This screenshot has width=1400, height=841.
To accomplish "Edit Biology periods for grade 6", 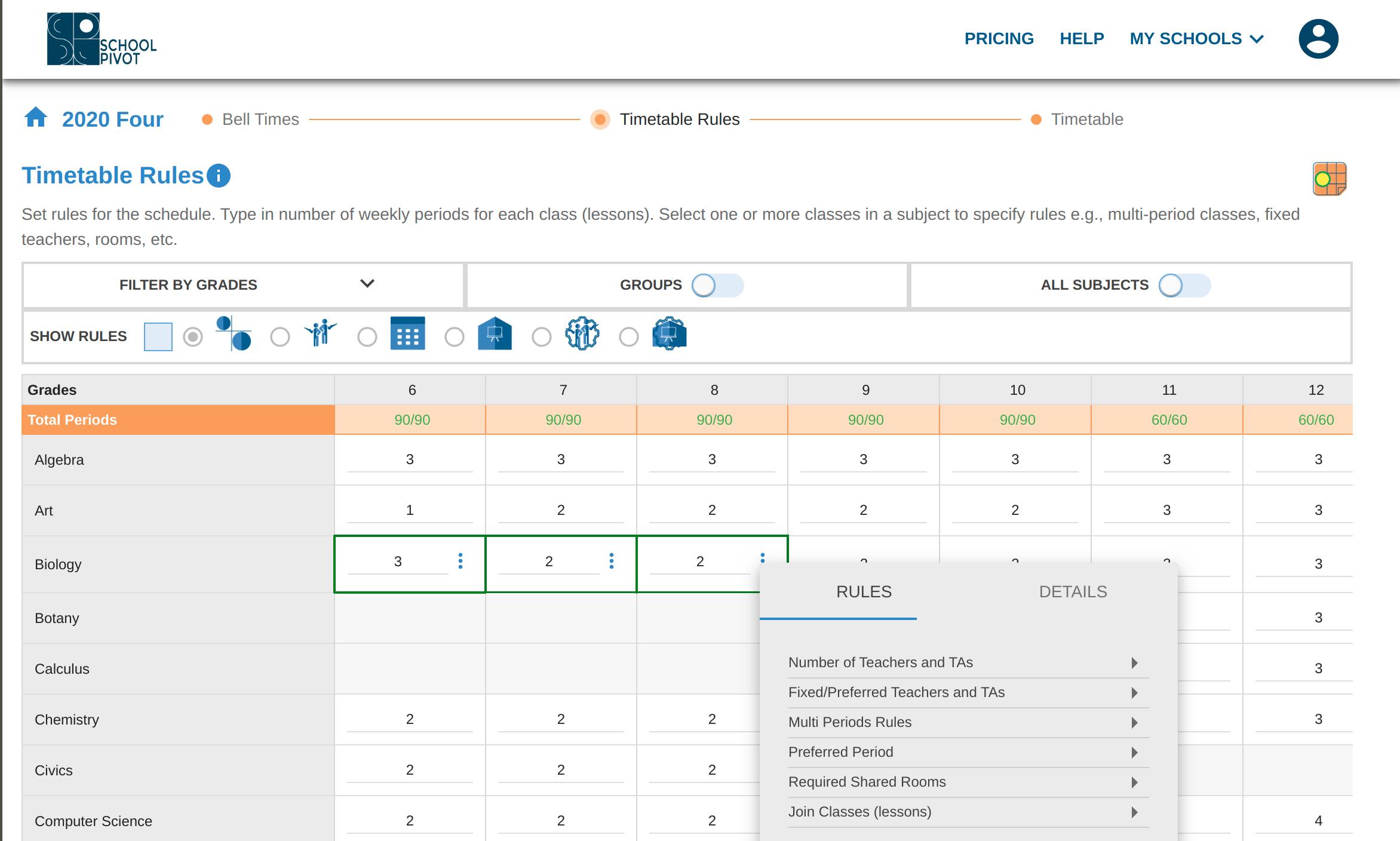I will tap(398, 562).
